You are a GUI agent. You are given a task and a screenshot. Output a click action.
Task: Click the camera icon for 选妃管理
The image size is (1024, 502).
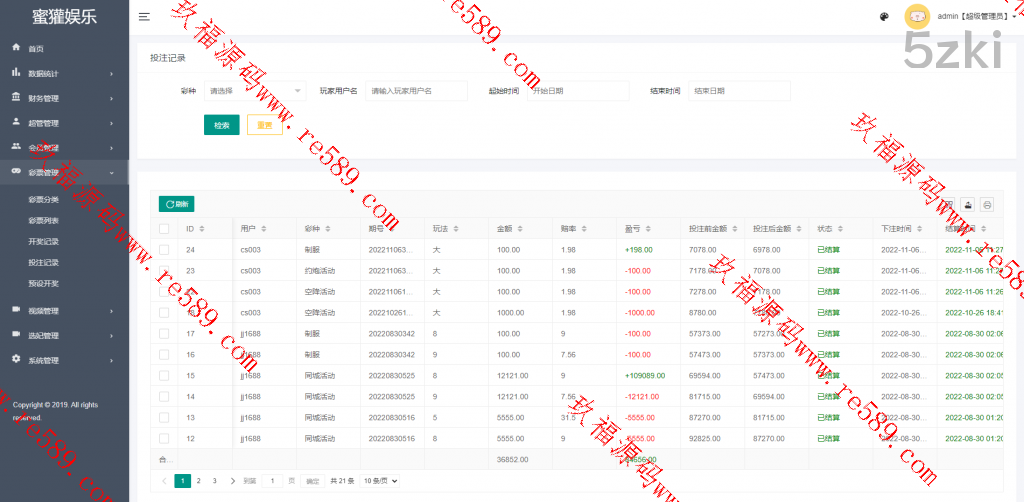16,335
